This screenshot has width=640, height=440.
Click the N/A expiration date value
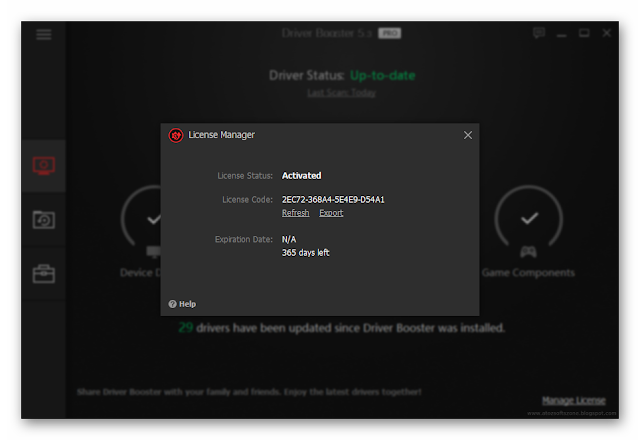pyautogui.click(x=289, y=239)
